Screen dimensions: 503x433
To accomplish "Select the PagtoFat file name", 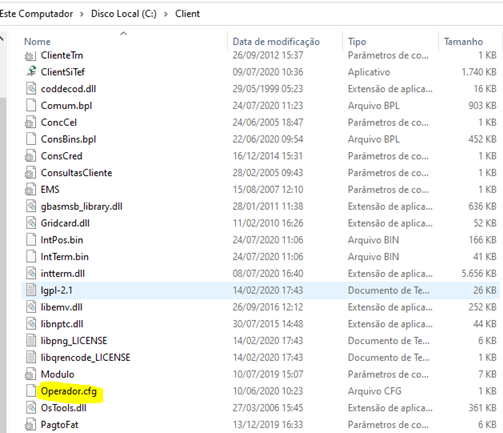I will coord(59,425).
